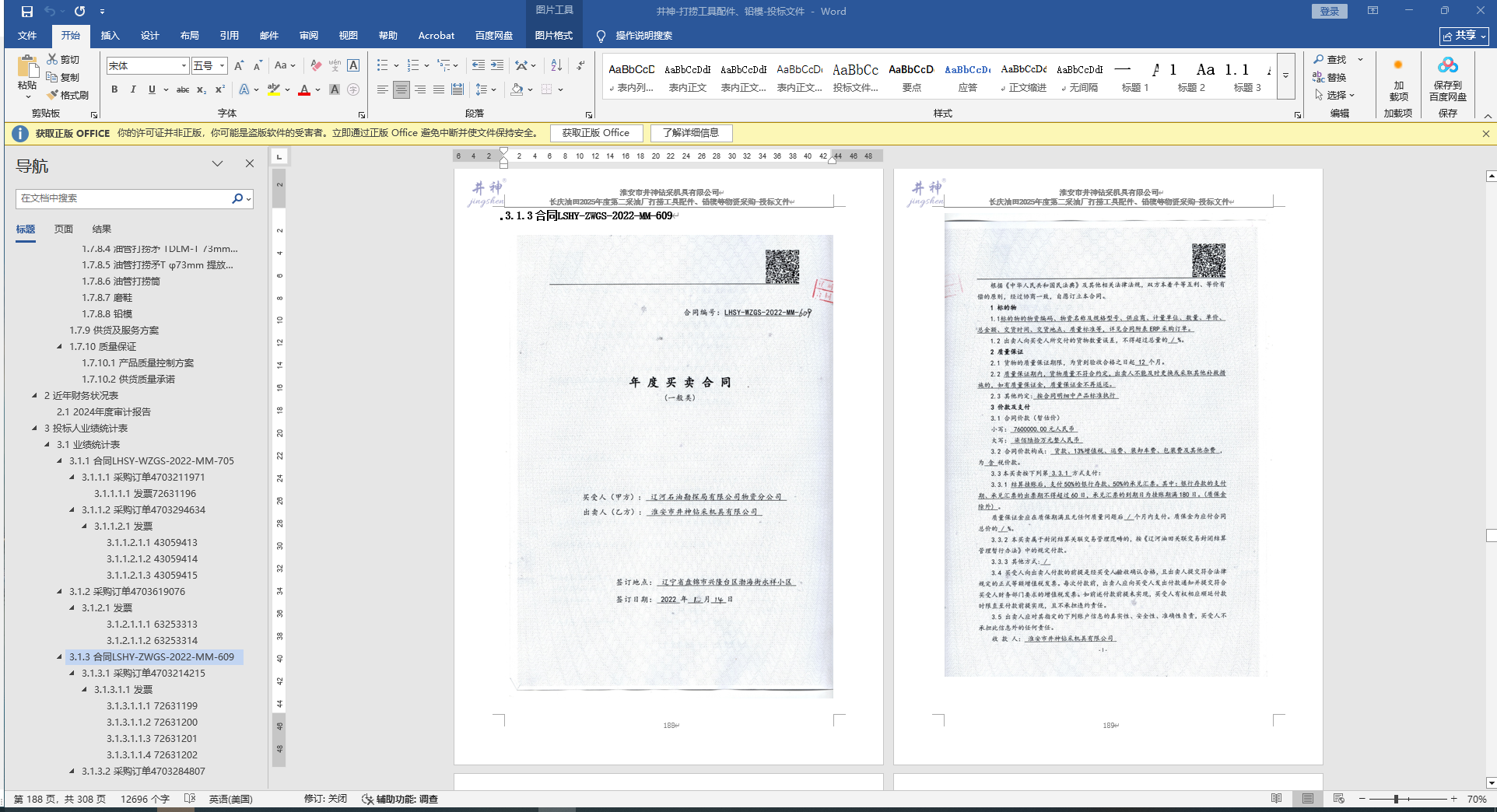Image resolution: width=1497 pixels, height=812 pixels.
Task: Toggle Subscript formatting
Action: (202, 89)
